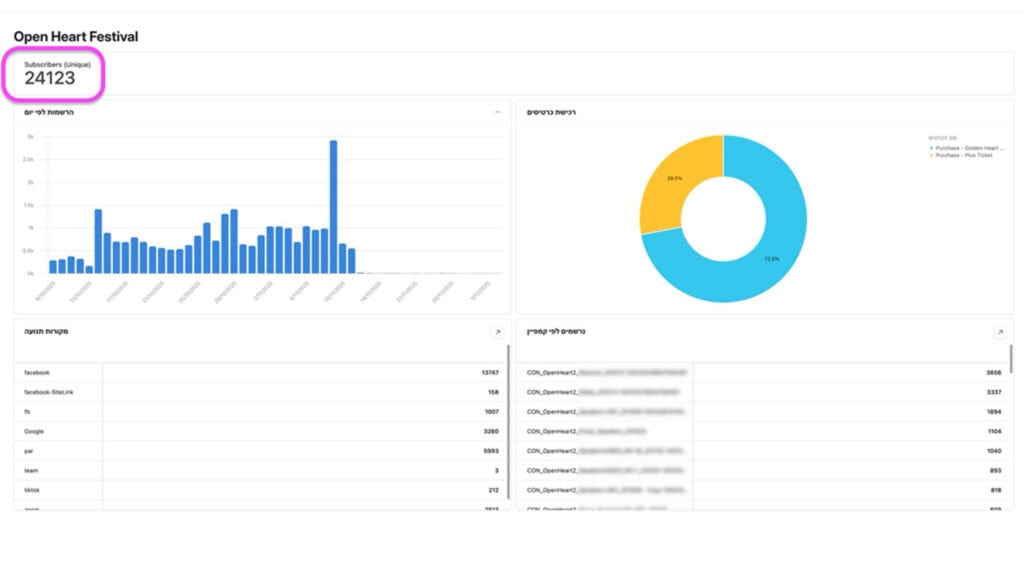Click the 5993 value in par row
The height and width of the screenshot is (573, 1024).
(x=491, y=451)
